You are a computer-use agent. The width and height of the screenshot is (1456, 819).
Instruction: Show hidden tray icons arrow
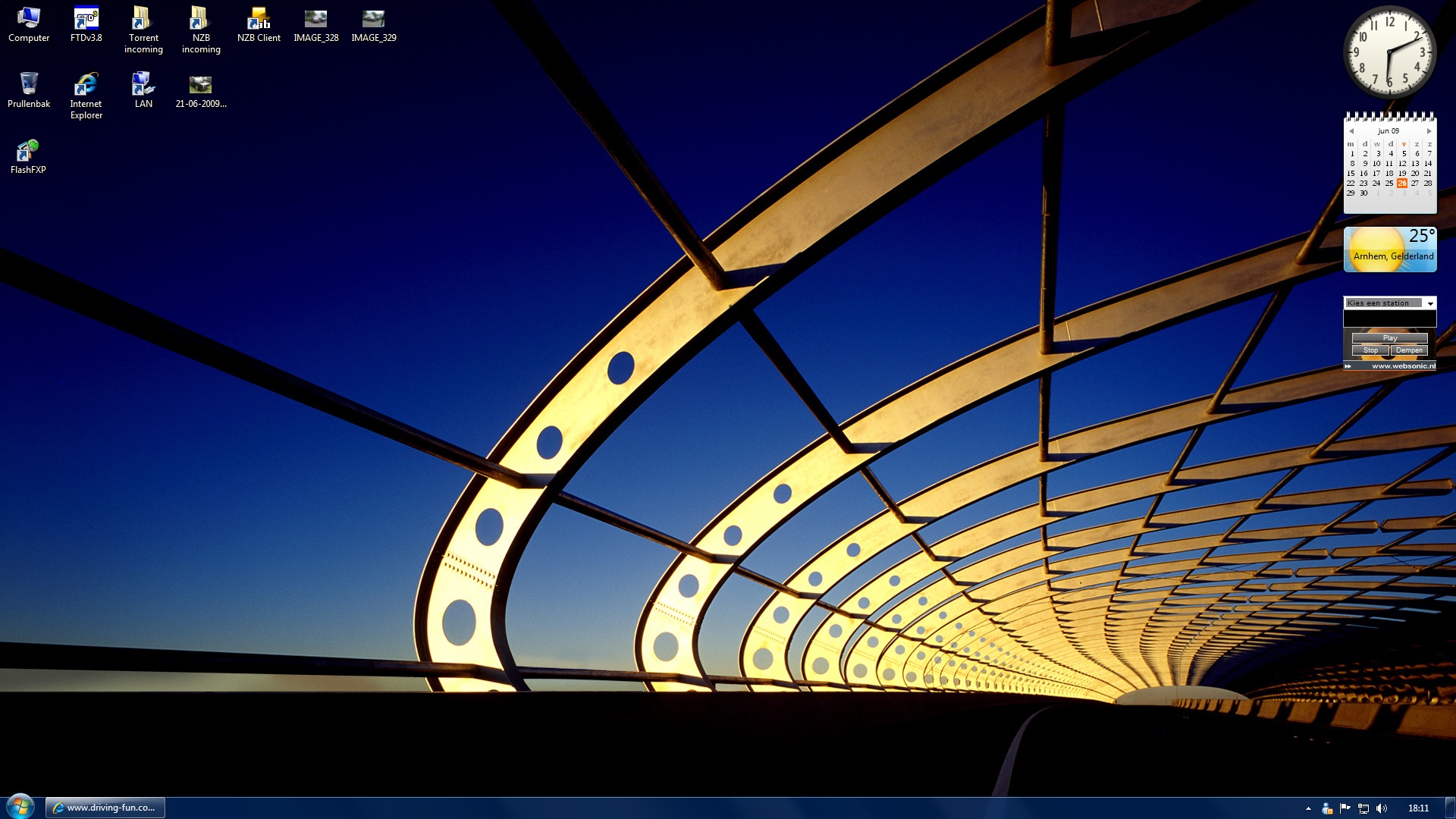pos(1308,808)
